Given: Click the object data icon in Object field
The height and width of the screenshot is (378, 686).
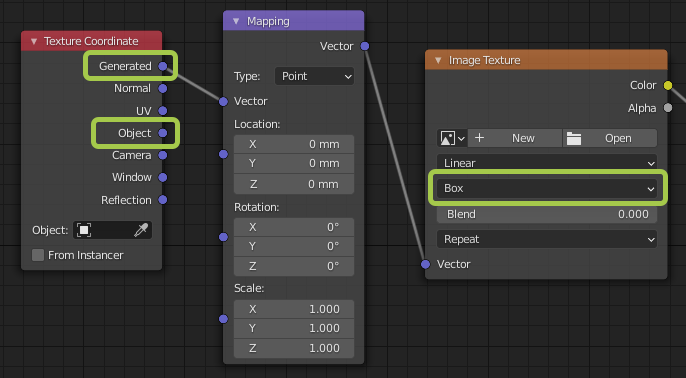Looking at the screenshot, I should point(84,230).
